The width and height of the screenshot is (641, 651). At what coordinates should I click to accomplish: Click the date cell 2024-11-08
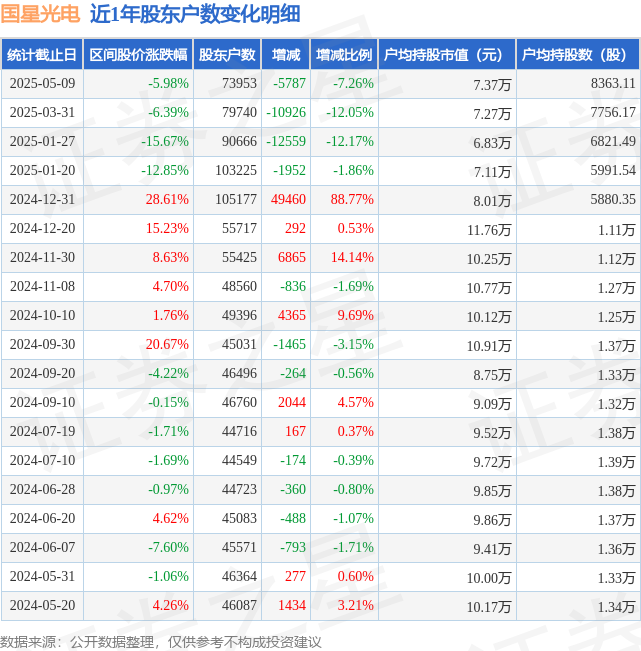pyautogui.click(x=42, y=286)
